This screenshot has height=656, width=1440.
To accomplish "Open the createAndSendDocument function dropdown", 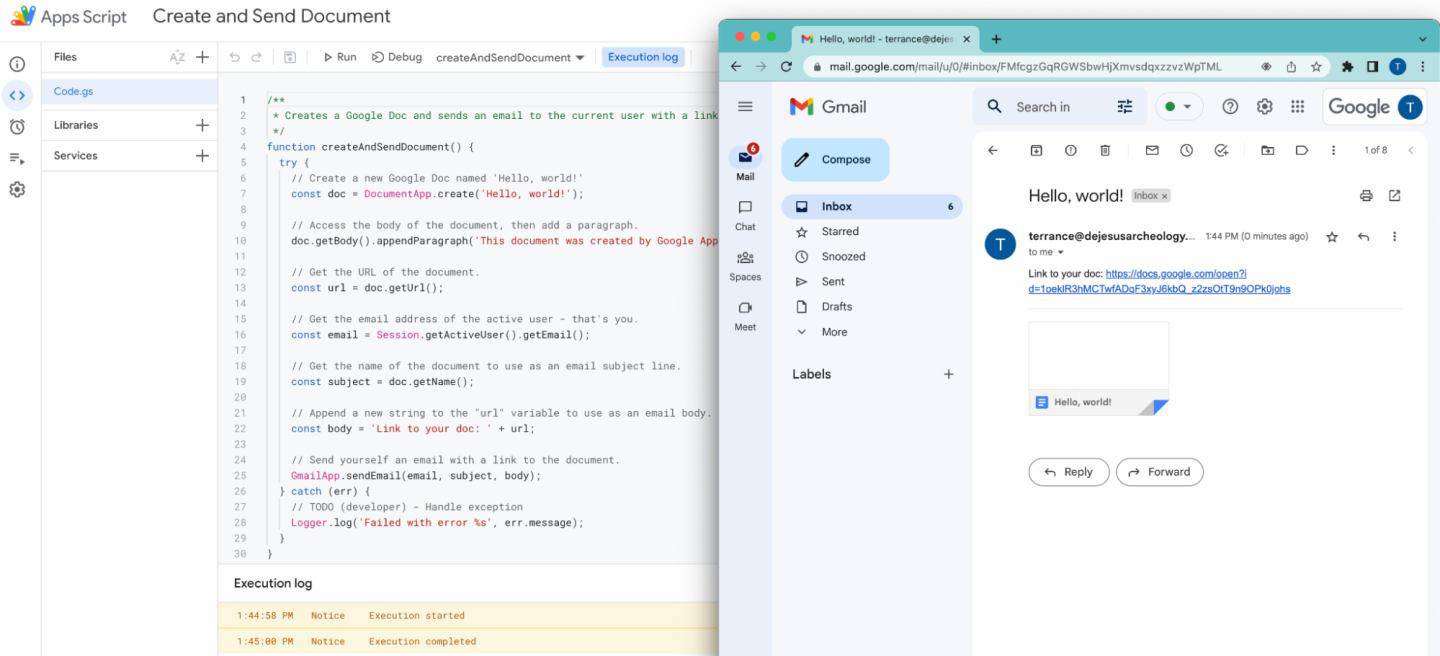I will pos(510,58).
